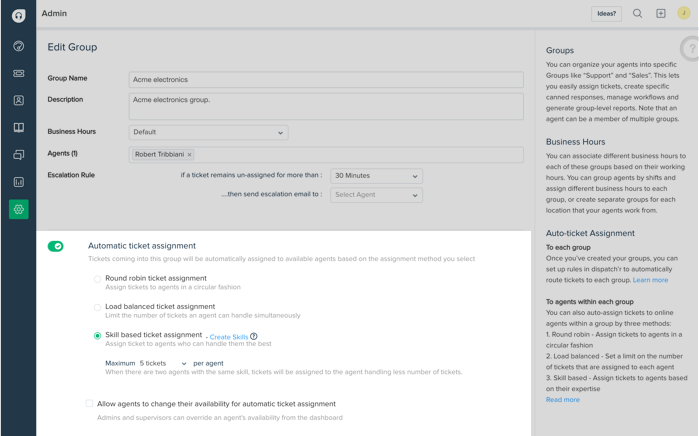Click the search magnifier icon
The image size is (699, 436).
[637, 14]
